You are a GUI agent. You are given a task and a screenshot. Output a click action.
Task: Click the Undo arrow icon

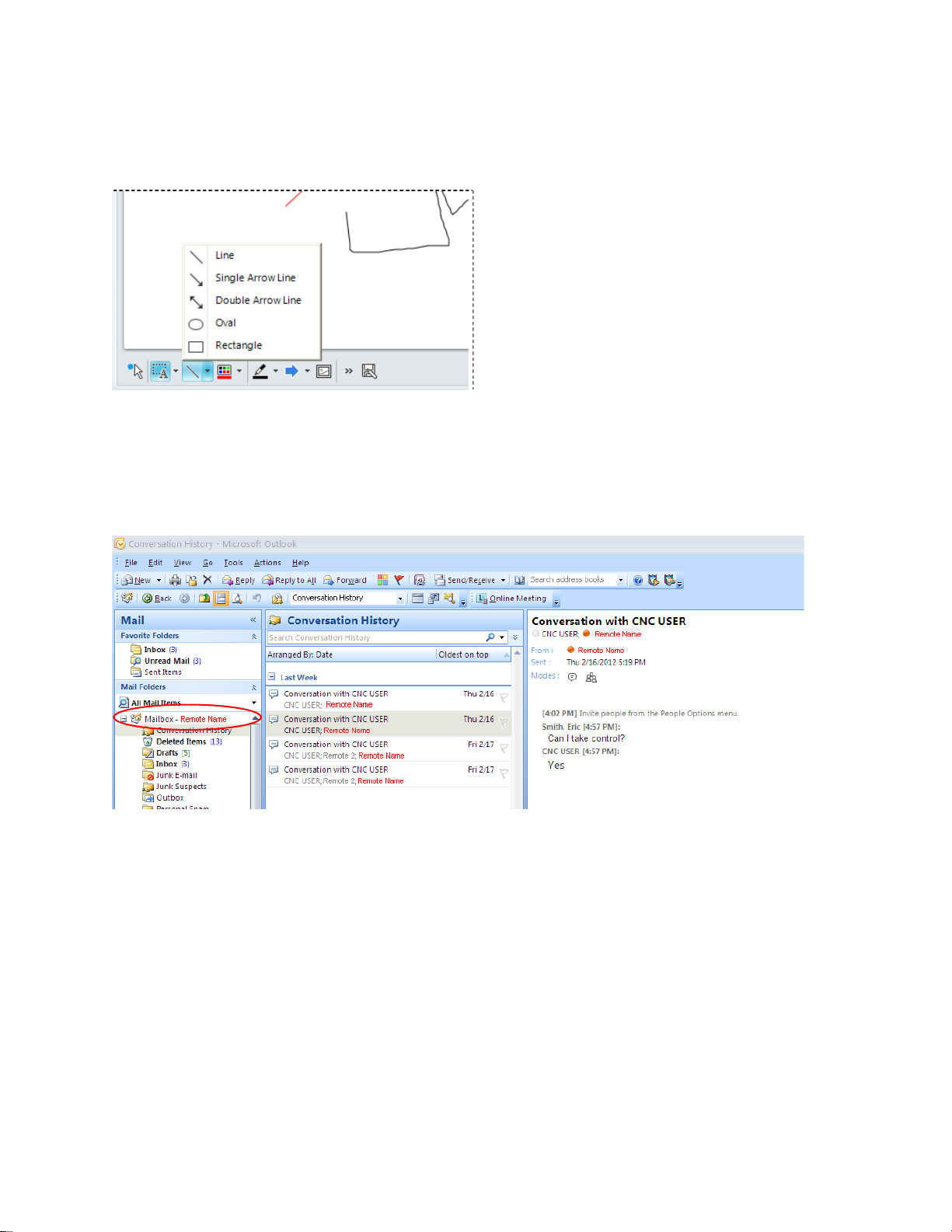tap(256, 599)
